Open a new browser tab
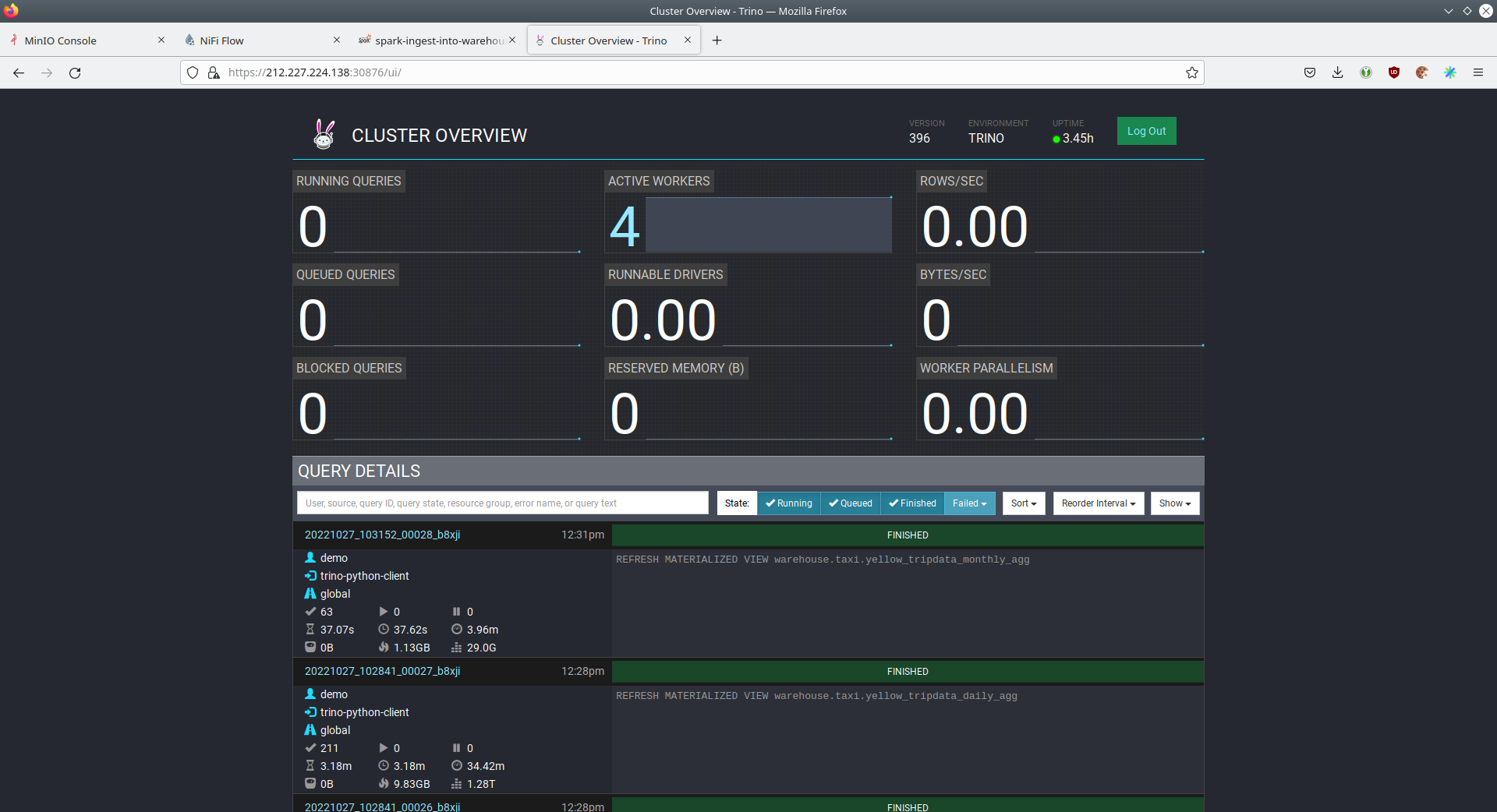Screen dimensions: 1497x812 tap(717, 41)
